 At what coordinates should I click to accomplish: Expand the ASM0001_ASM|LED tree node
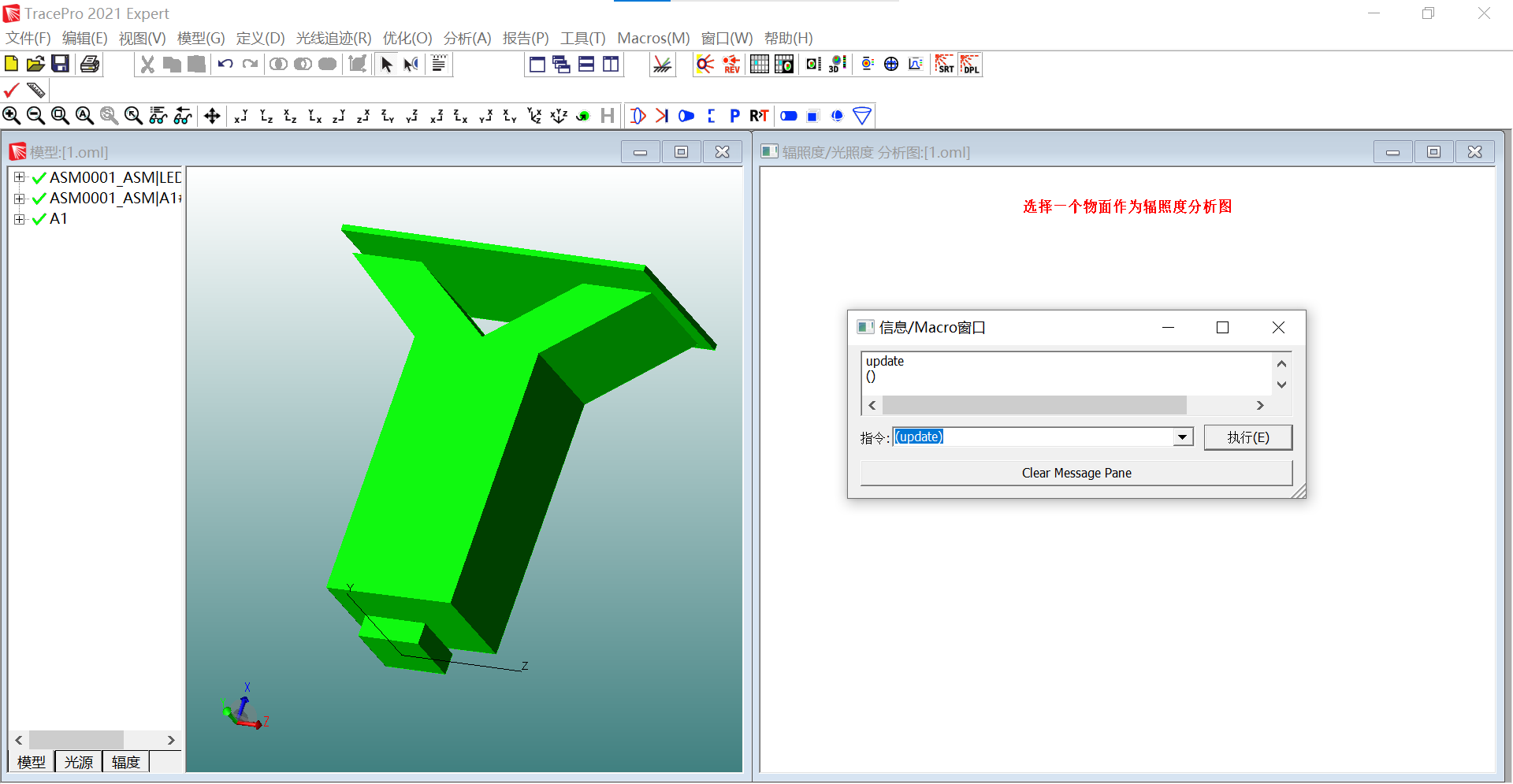coord(20,177)
